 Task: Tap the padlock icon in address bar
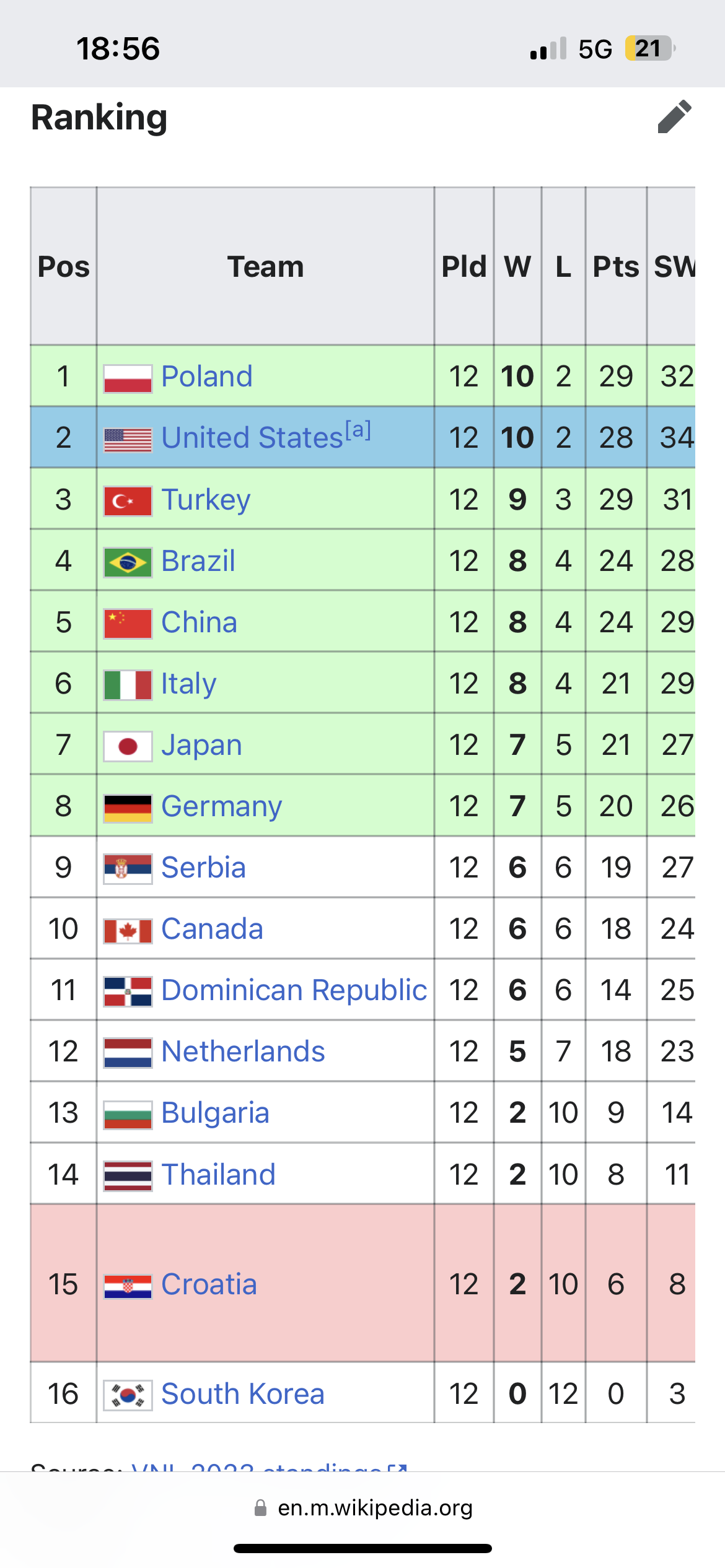coord(261,1508)
